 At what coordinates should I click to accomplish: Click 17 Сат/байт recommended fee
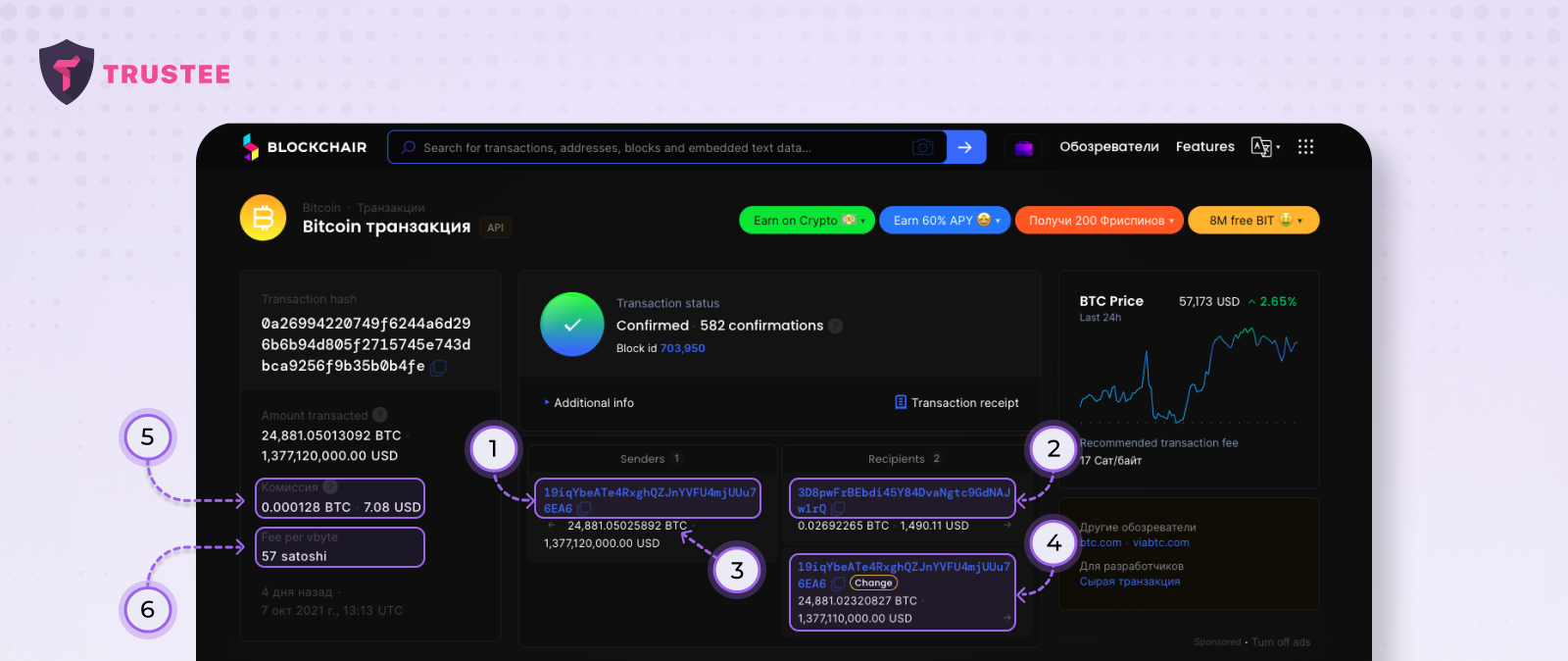(1111, 460)
